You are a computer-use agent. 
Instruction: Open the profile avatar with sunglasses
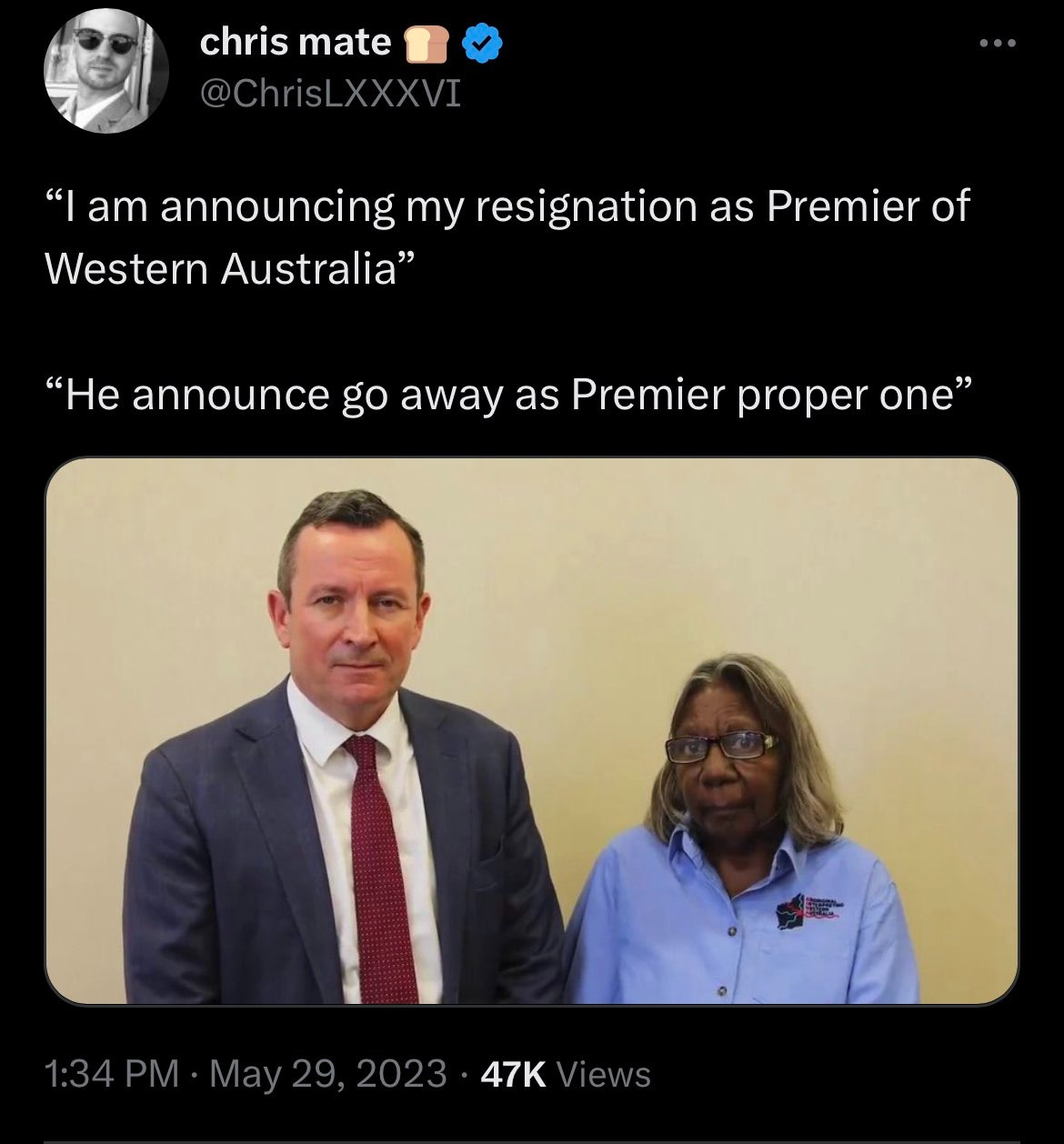(108, 73)
